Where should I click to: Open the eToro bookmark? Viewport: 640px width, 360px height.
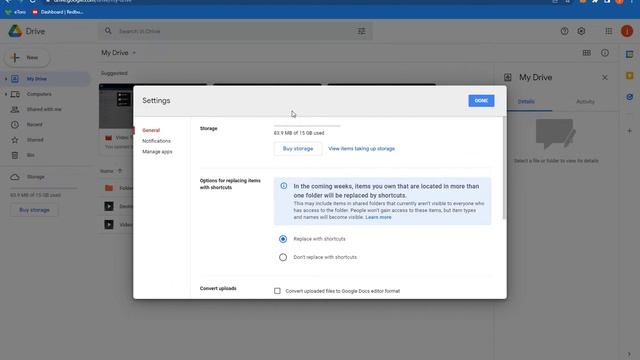click(16, 12)
